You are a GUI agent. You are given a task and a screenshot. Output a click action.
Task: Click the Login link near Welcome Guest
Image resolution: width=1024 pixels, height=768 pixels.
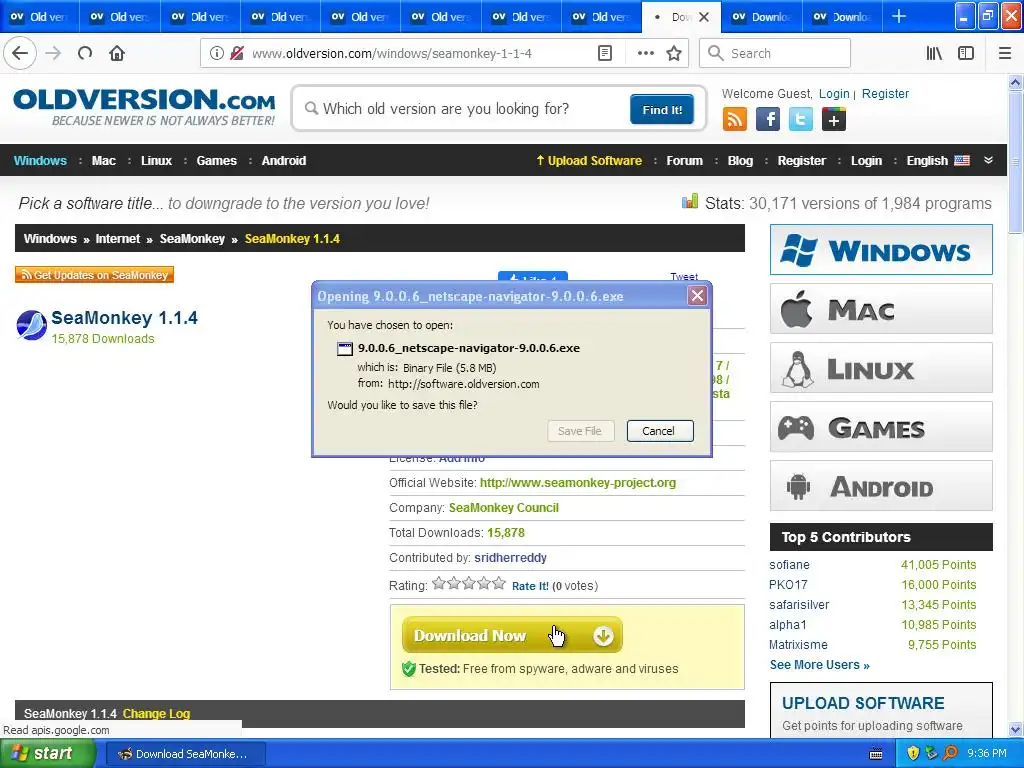coord(834,93)
